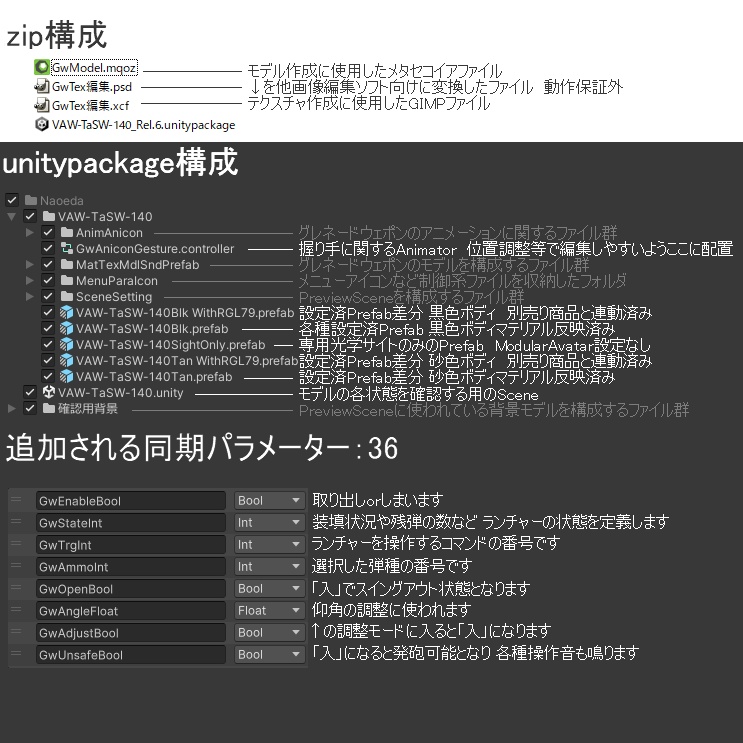Click the AnimAnicon folder icon
743x743 pixels.
67,233
